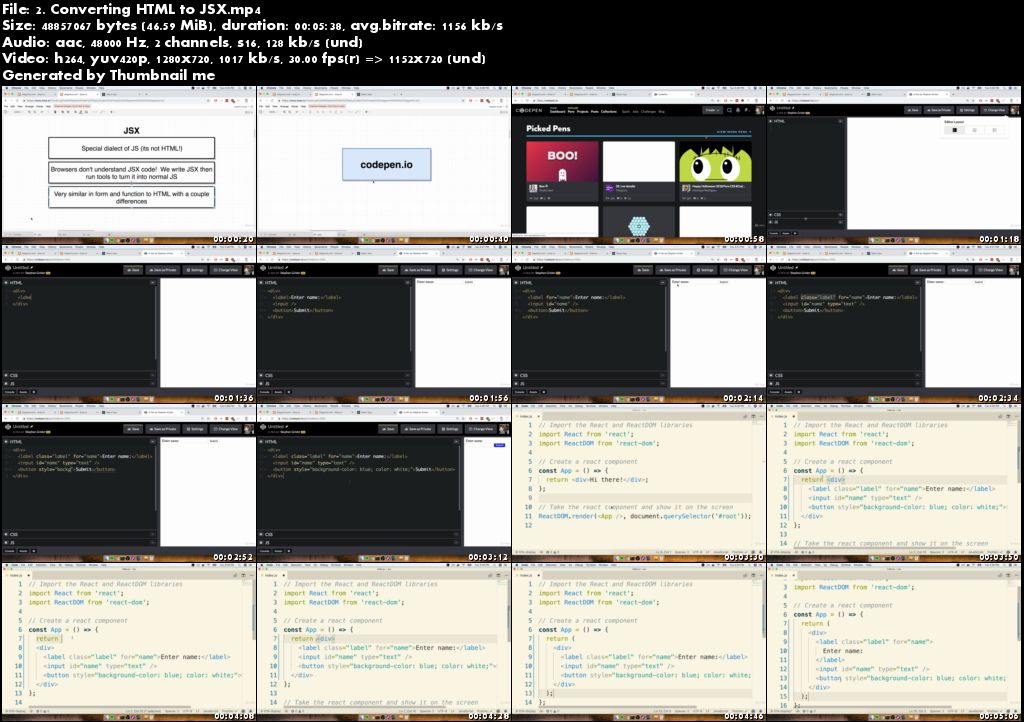1024x722 pixels.
Task: Click the CodePen logo in the 00:00:58 frame
Action: click(527, 109)
